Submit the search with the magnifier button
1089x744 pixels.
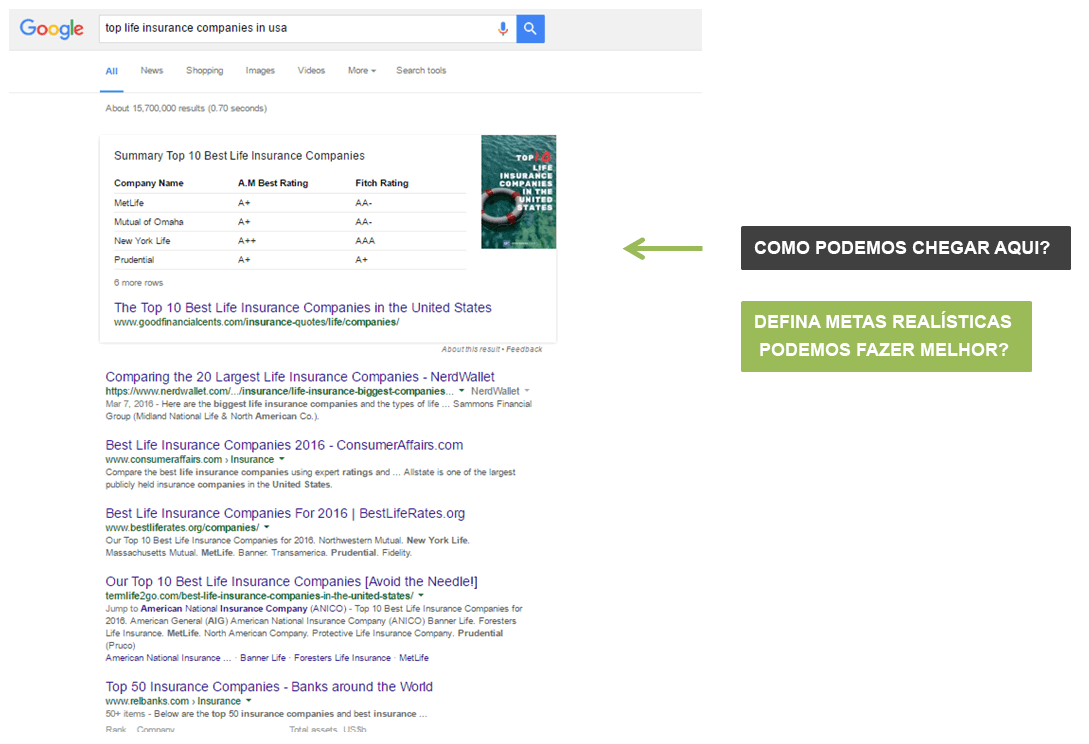(x=531, y=28)
